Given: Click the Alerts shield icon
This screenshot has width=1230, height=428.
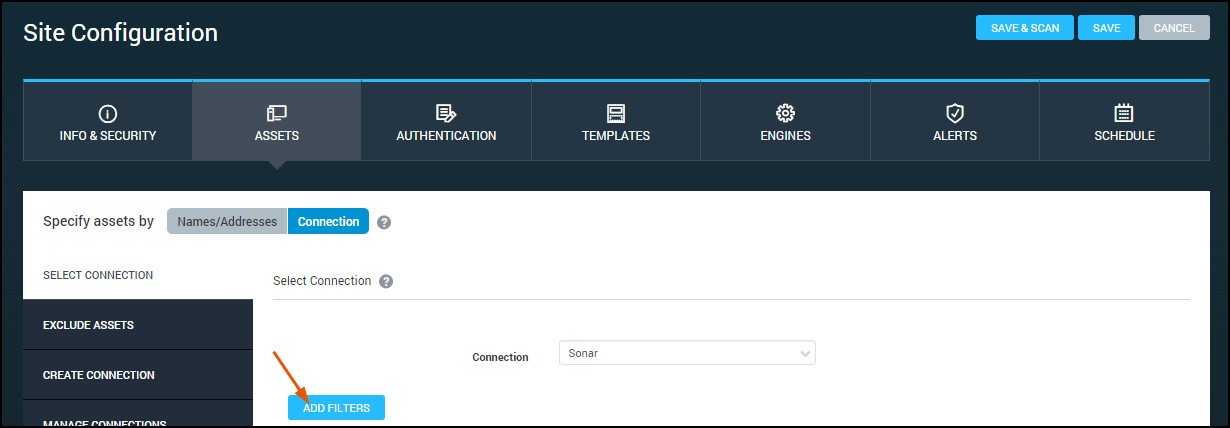Looking at the screenshot, I should click(x=954, y=113).
